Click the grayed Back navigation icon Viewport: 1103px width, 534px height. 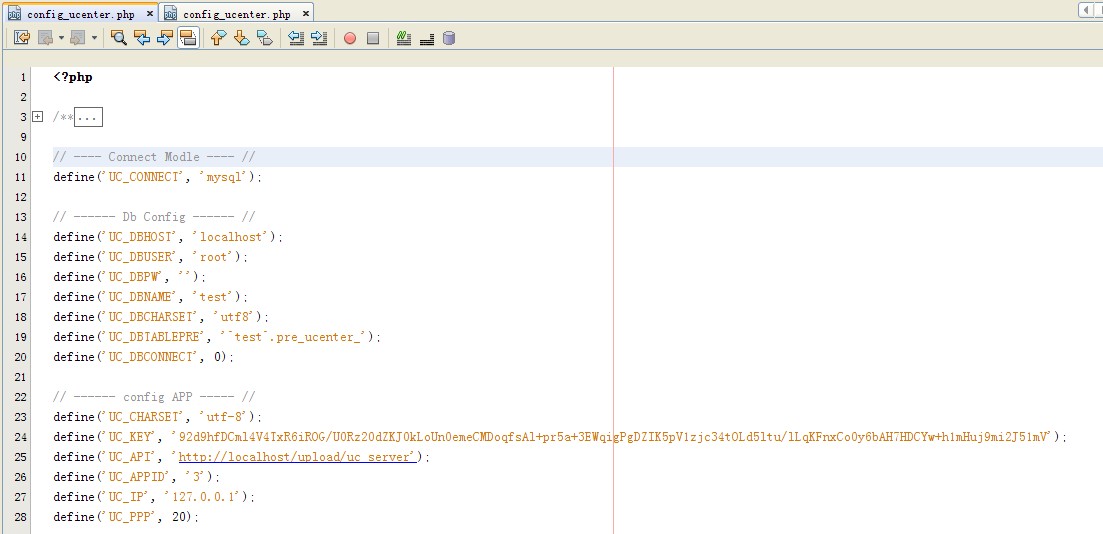point(46,38)
